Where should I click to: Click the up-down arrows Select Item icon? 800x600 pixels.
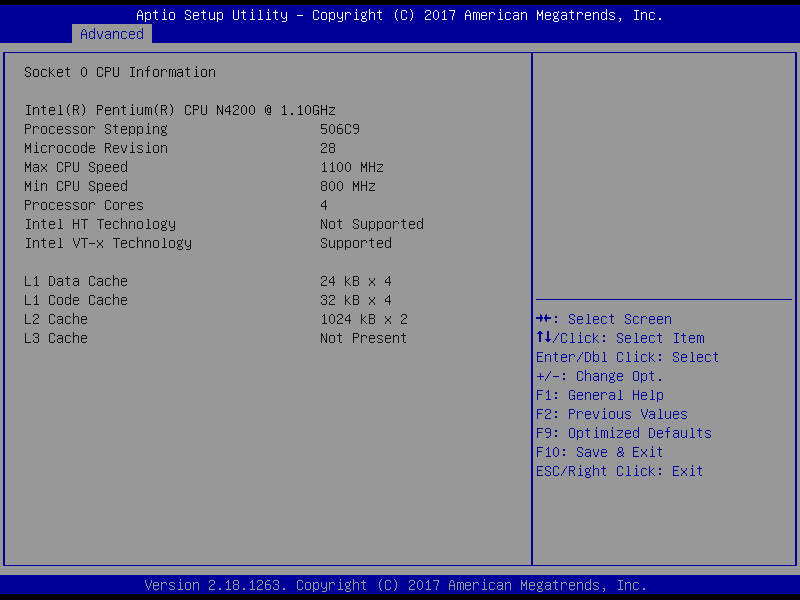point(543,338)
